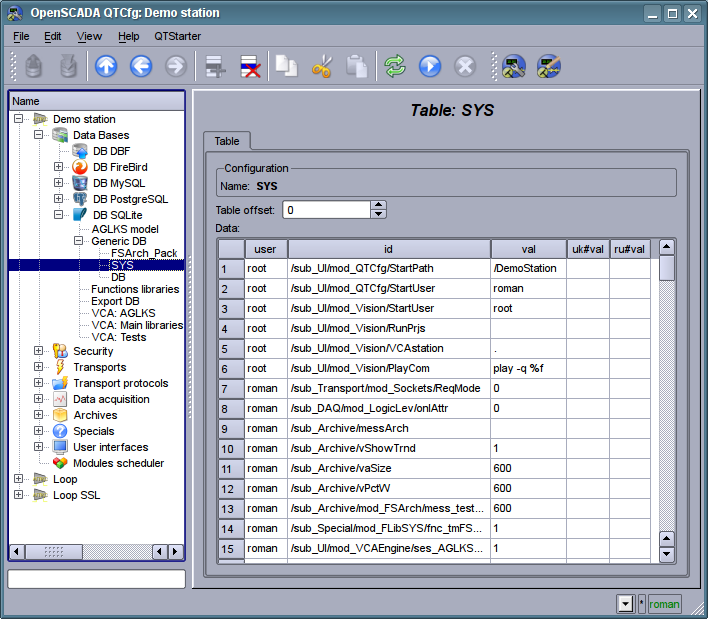
Task: Click the data table vertical scrollbar thumb
Action: click(x=667, y=268)
